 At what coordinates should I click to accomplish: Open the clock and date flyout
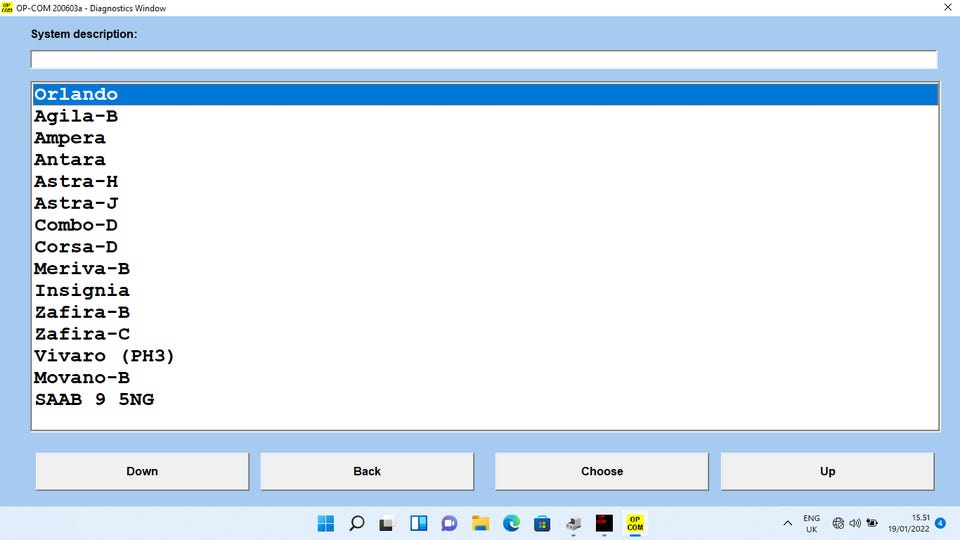(x=909, y=523)
